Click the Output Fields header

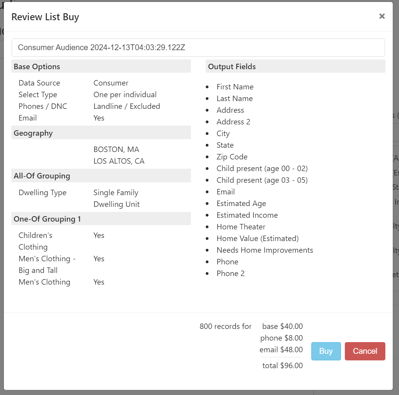295,66
